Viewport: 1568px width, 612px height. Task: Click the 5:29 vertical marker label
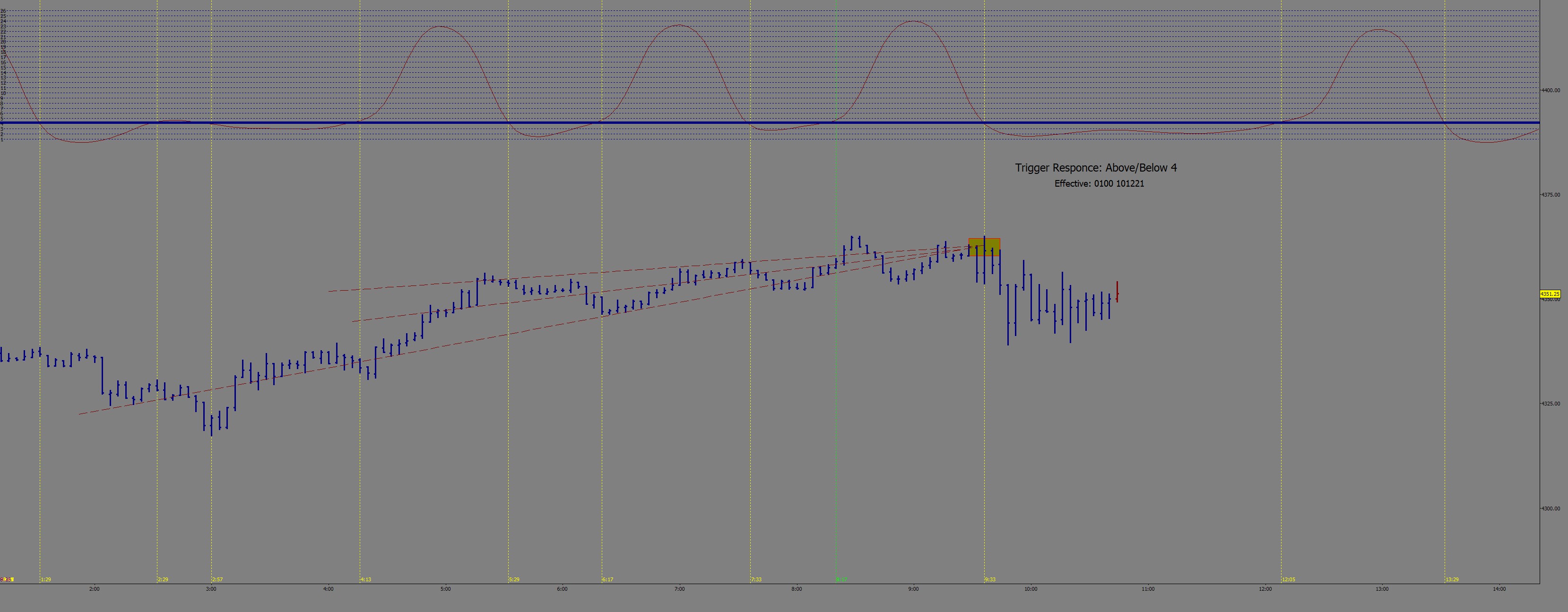click(514, 579)
